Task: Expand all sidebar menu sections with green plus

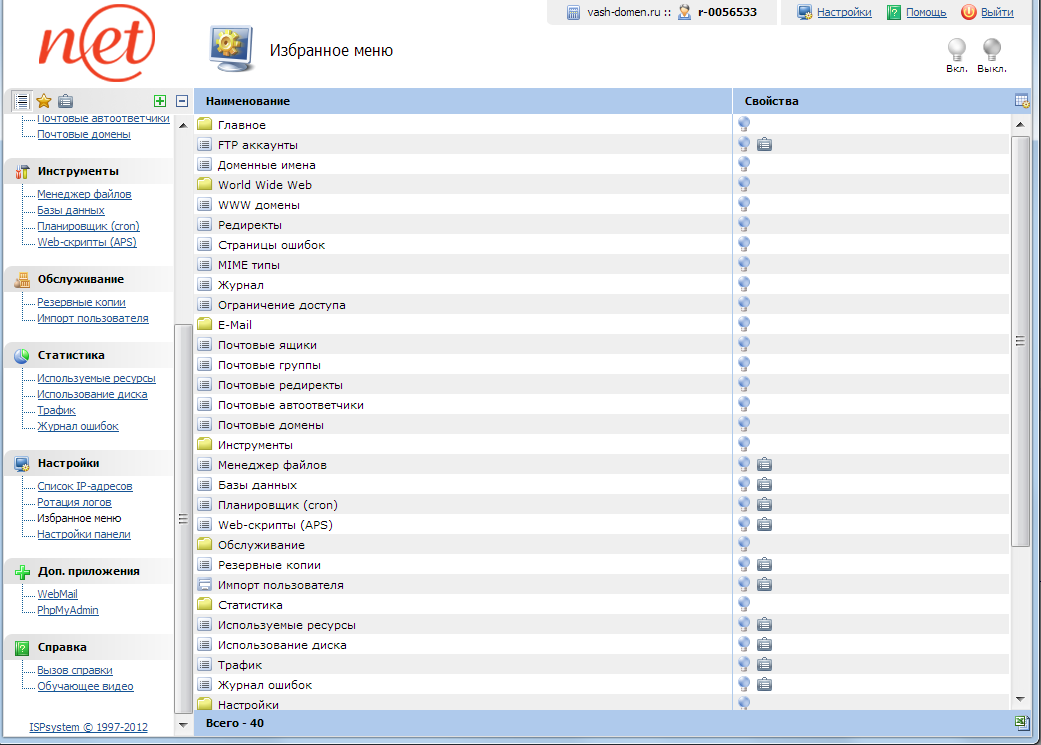Action: click(160, 101)
